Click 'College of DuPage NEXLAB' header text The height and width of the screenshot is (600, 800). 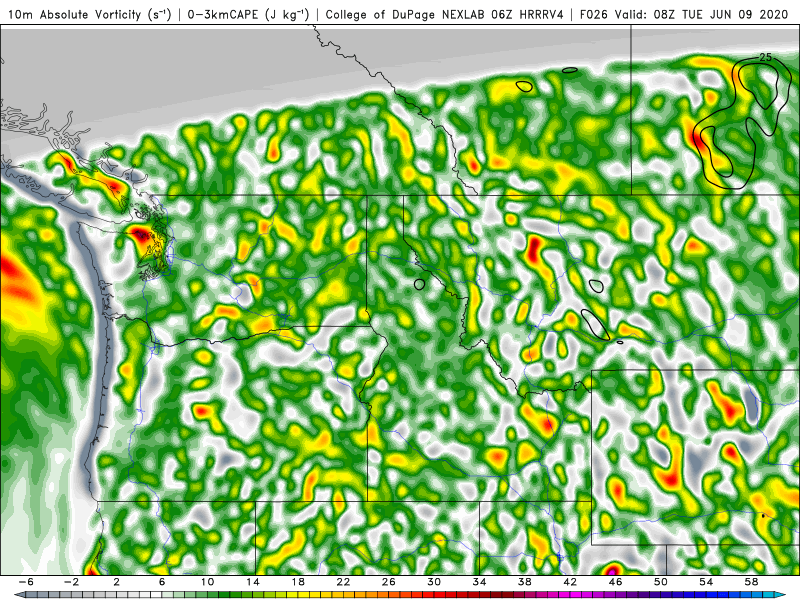(406, 14)
